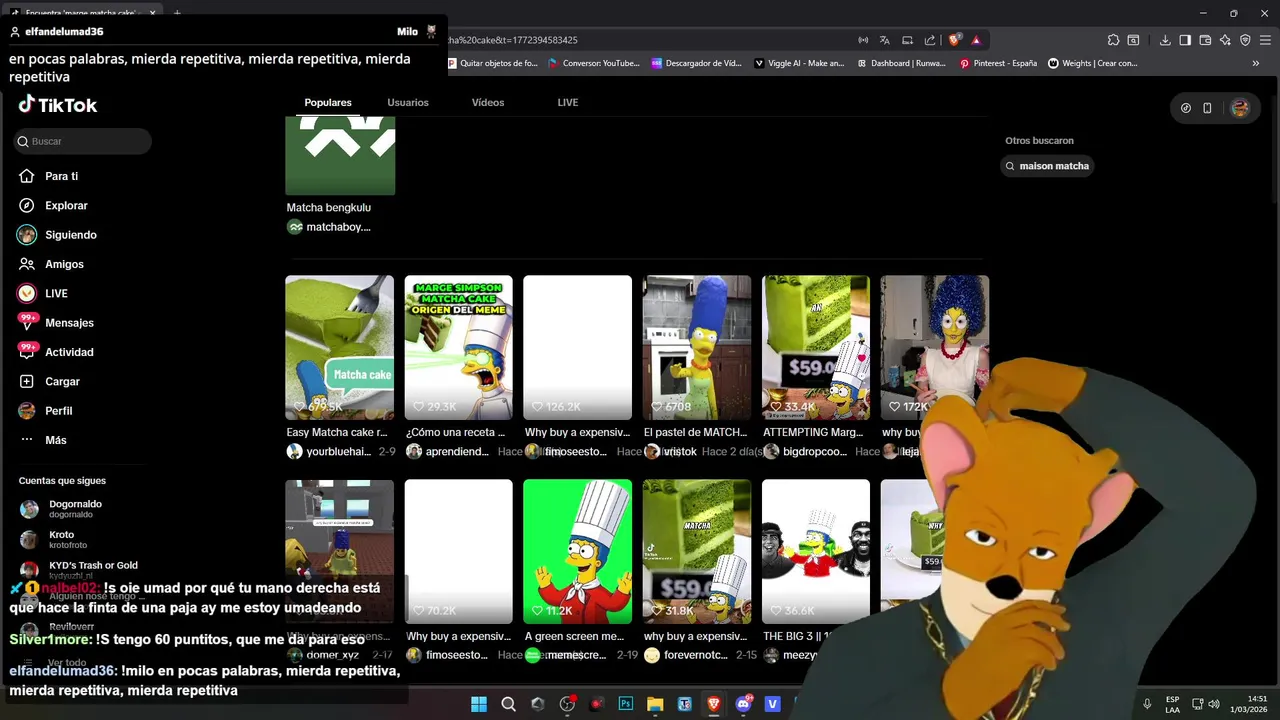The image size is (1280, 720).
Task: Switch to the Populares tab
Action: tap(328, 102)
